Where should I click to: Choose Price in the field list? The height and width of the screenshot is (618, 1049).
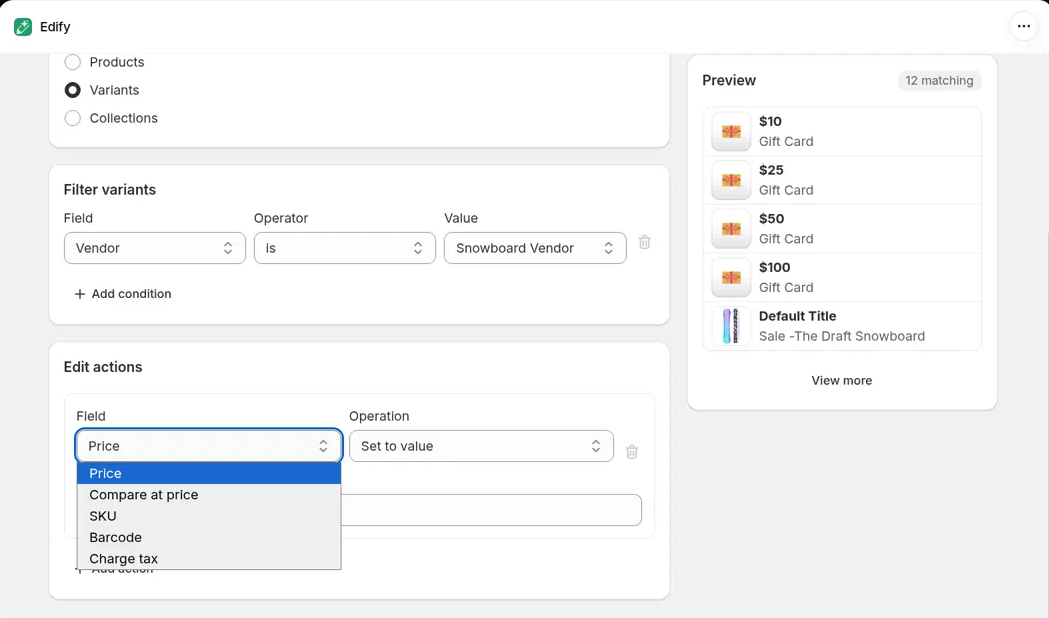click(x=209, y=474)
